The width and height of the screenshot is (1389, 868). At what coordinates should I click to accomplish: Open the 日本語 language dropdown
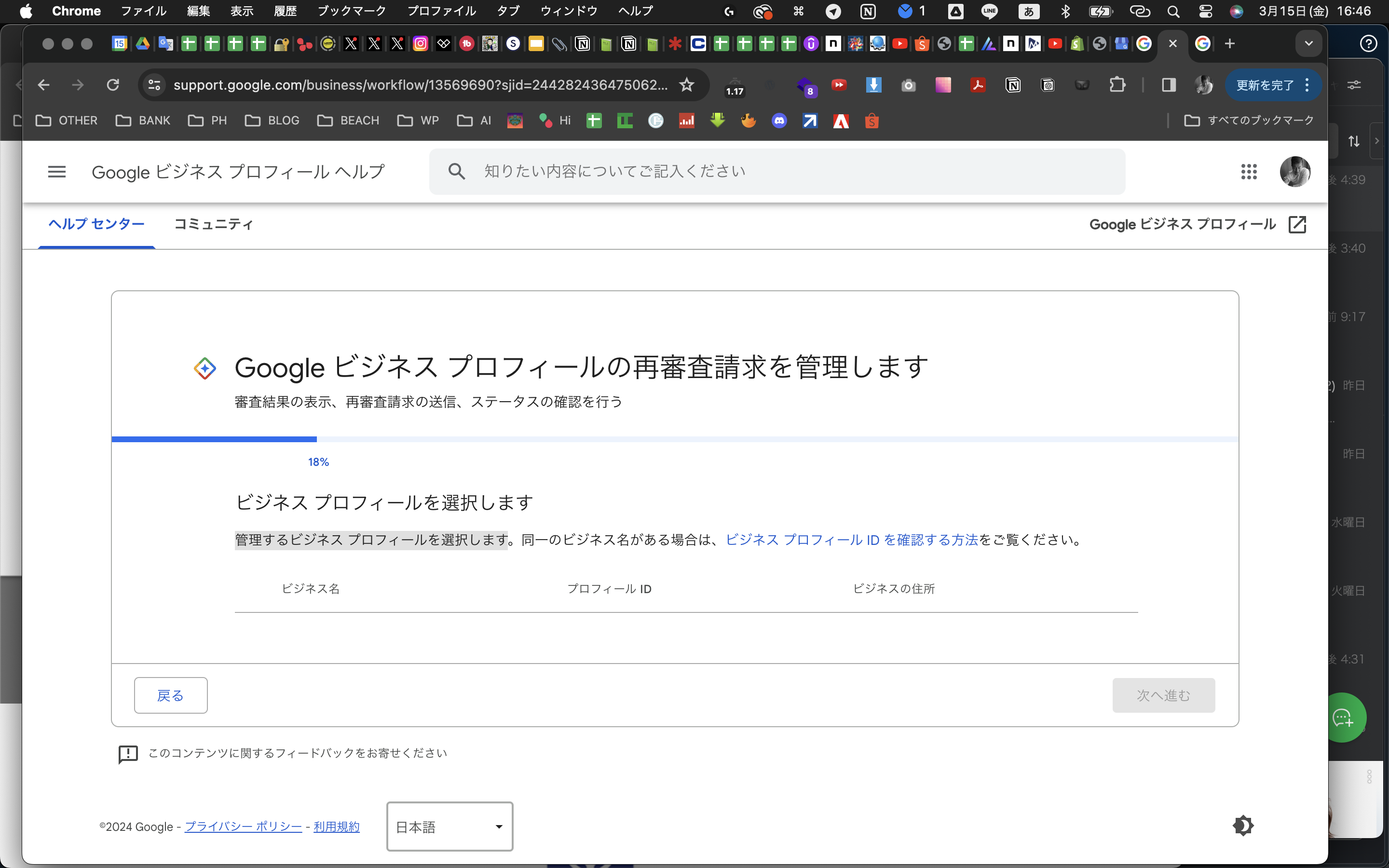[x=449, y=827]
